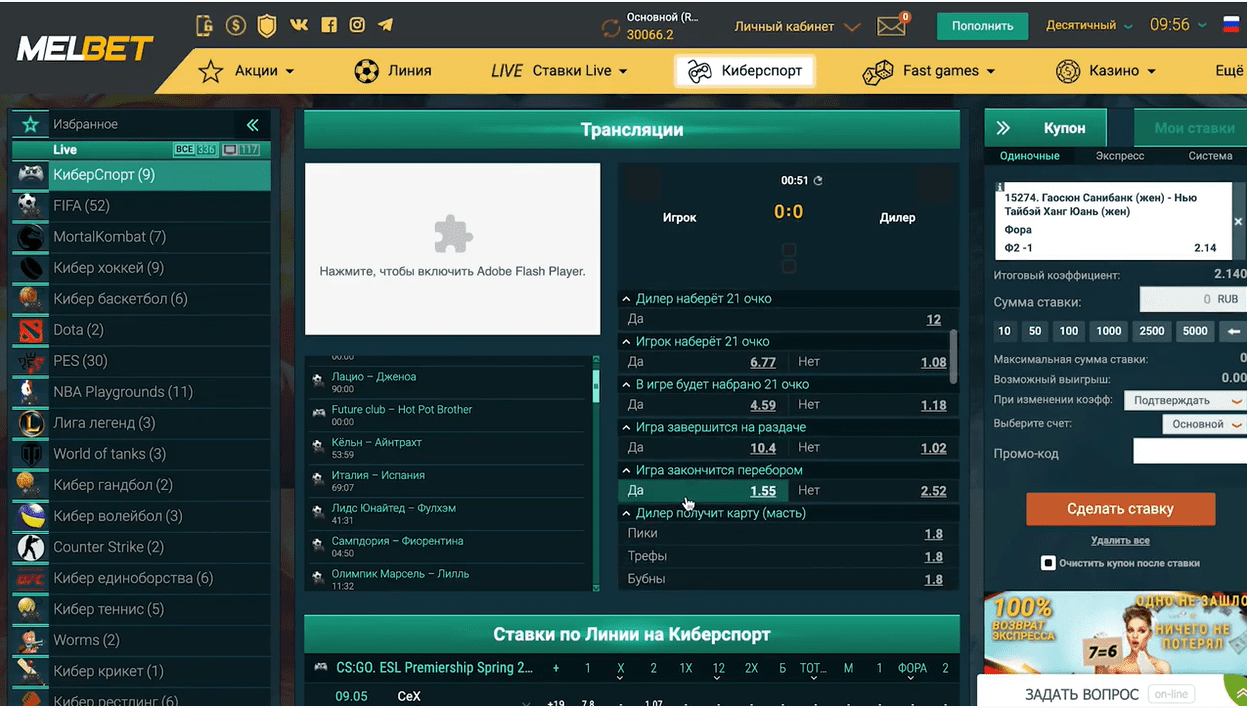Select Кибер хоккей (9) category
Screen dimensions: 1247x708
point(141,268)
